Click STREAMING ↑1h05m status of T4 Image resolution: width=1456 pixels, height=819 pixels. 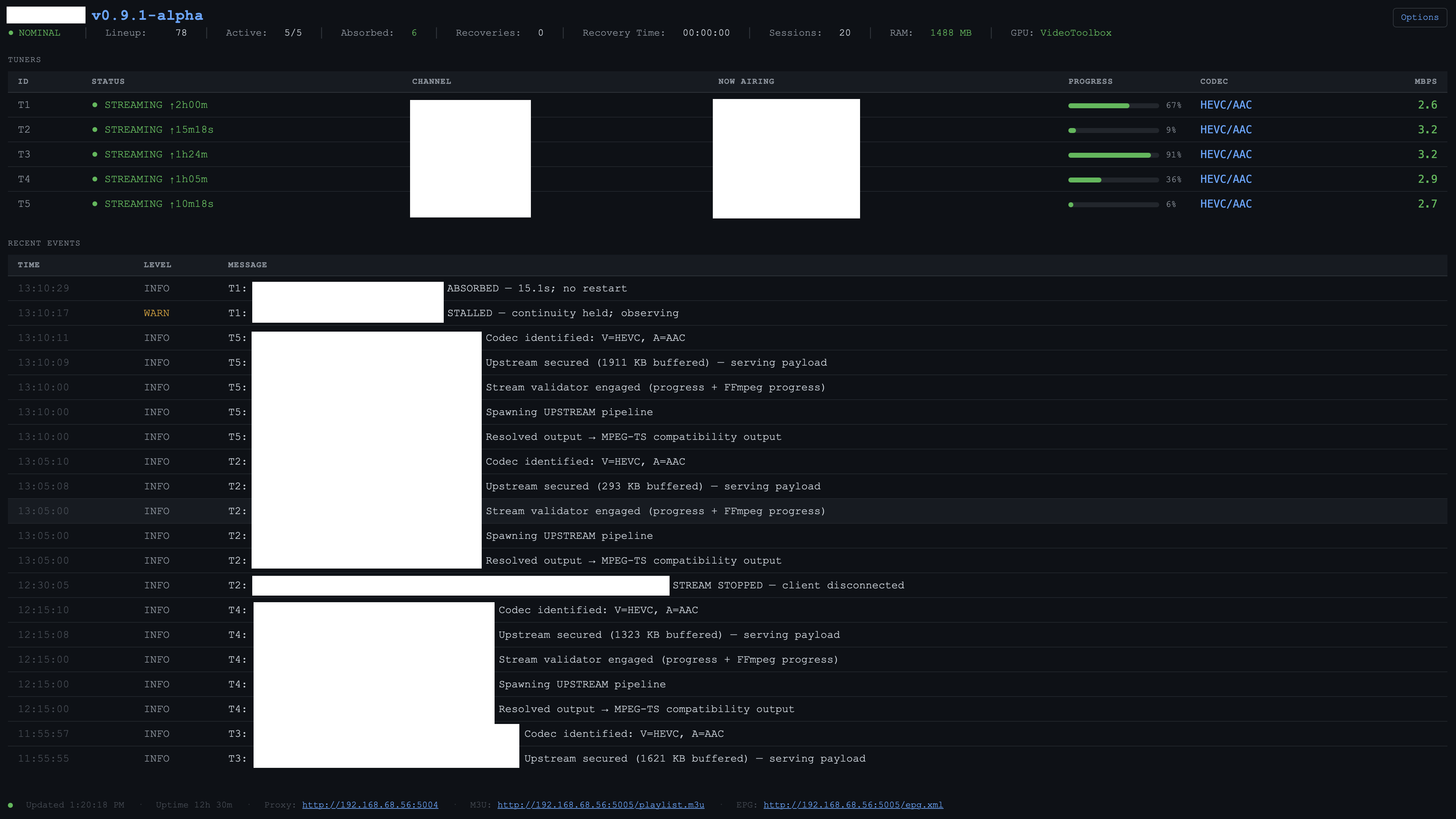156,179
